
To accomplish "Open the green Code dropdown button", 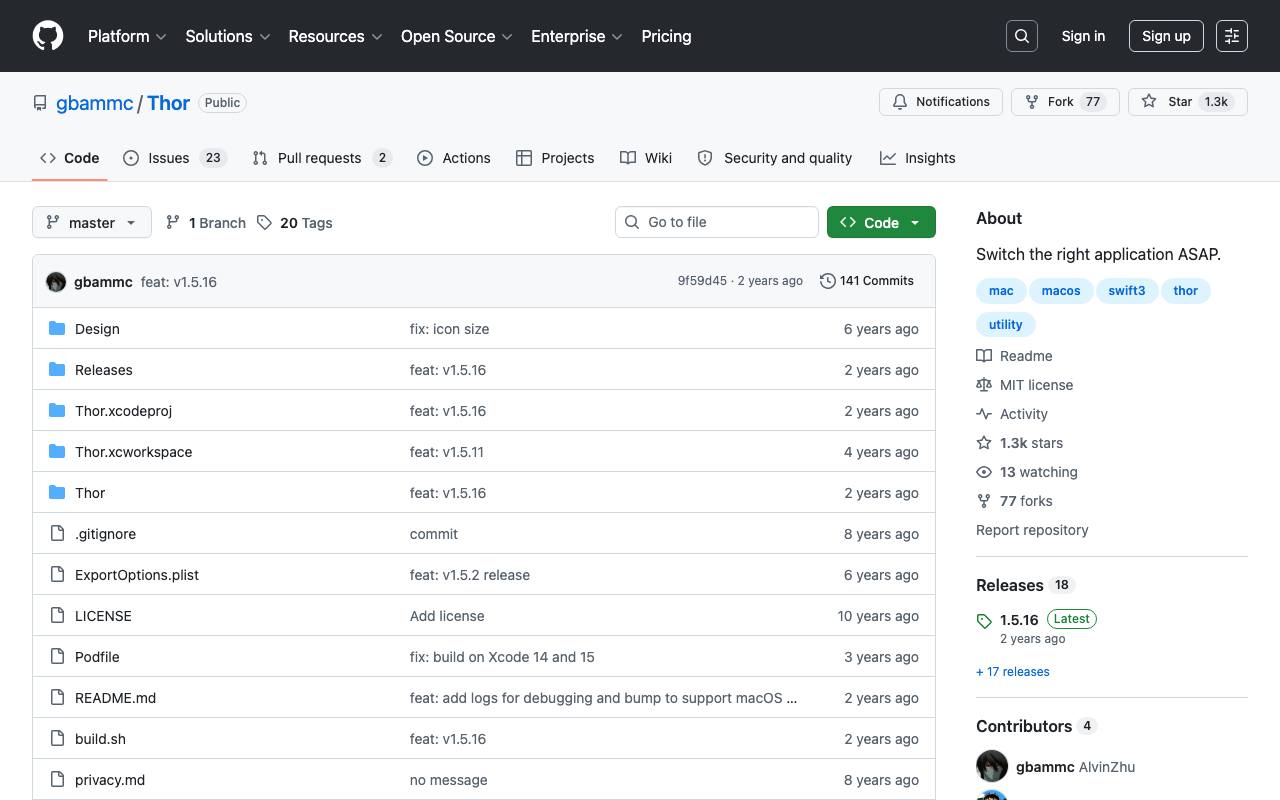I will 881,222.
